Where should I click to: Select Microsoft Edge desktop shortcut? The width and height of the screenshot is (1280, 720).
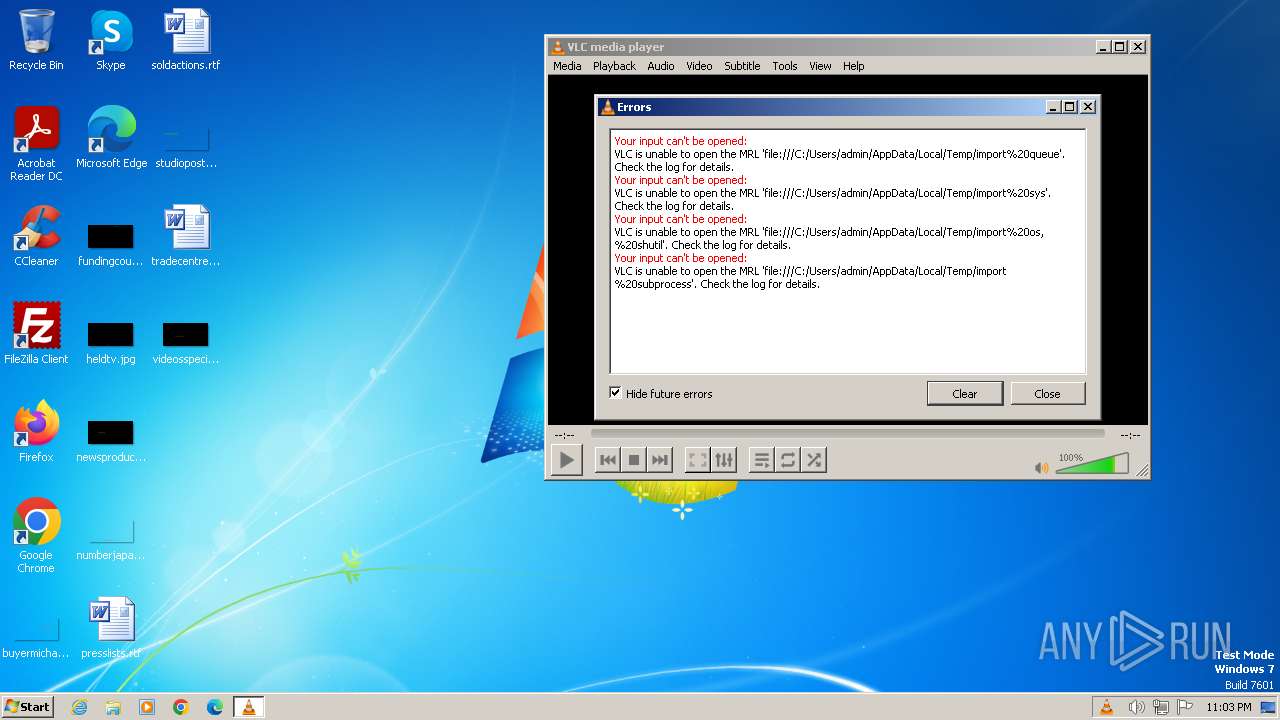click(111, 138)
